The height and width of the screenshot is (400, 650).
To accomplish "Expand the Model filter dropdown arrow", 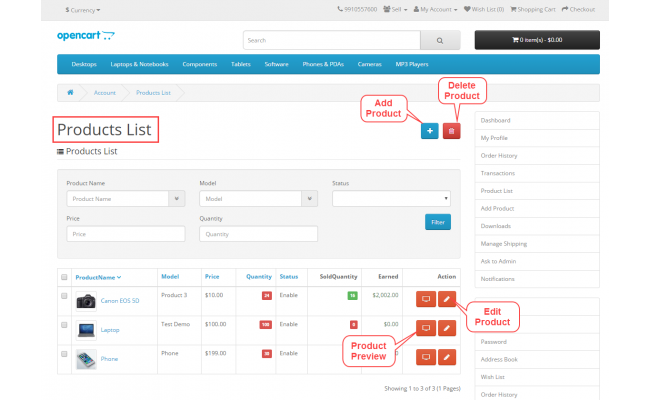I will pos(309,199).
